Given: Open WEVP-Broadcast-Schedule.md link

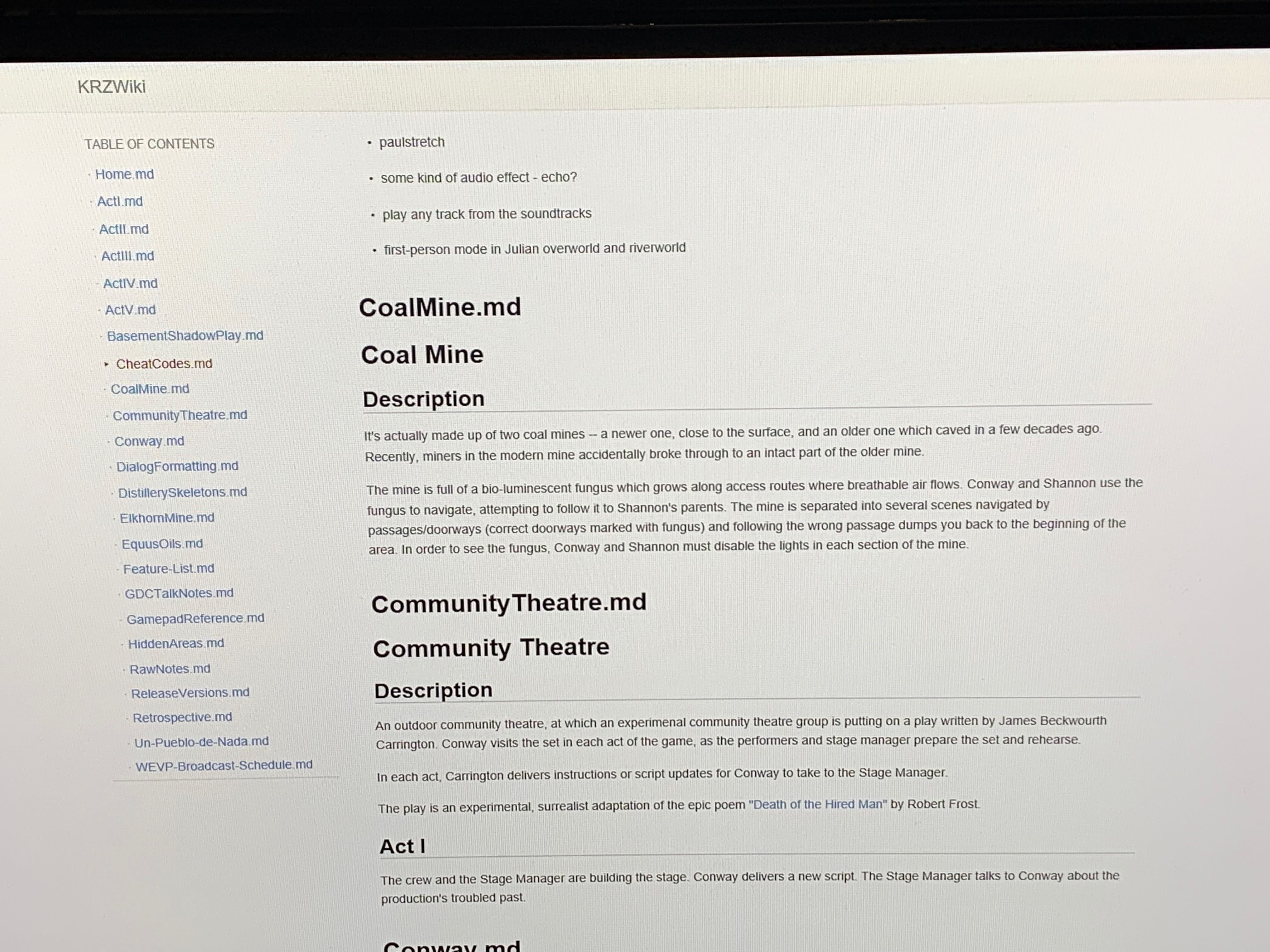Looking at the screenshot, I should tap(224, 765).
